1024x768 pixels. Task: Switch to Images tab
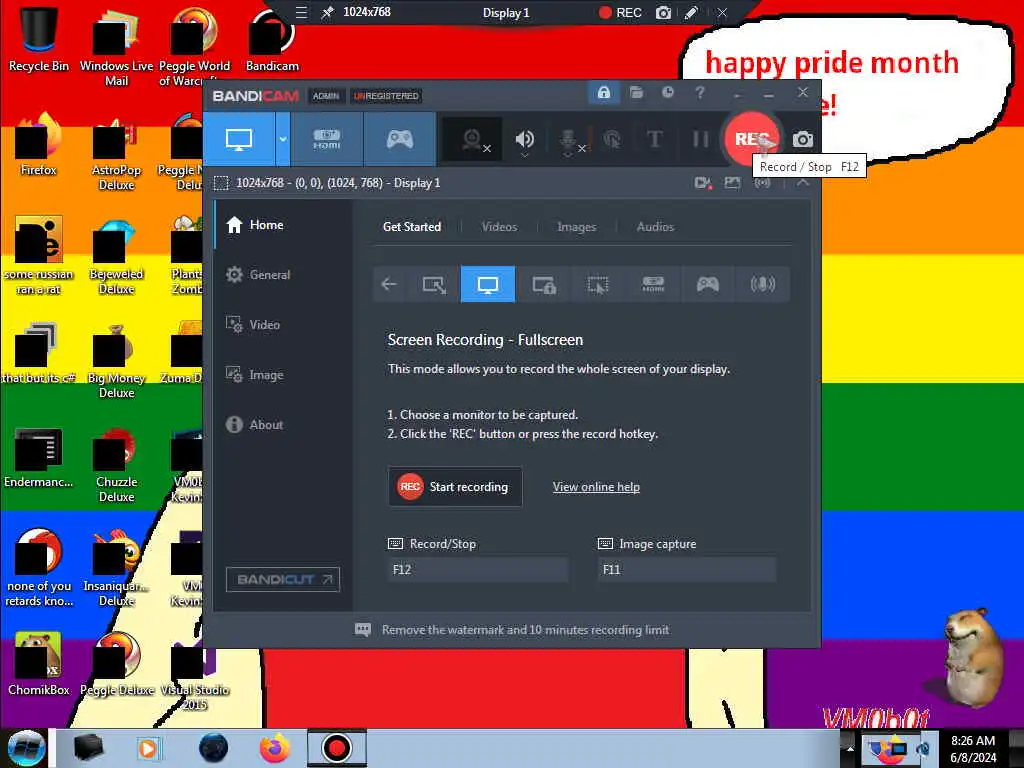coord(576,227)
